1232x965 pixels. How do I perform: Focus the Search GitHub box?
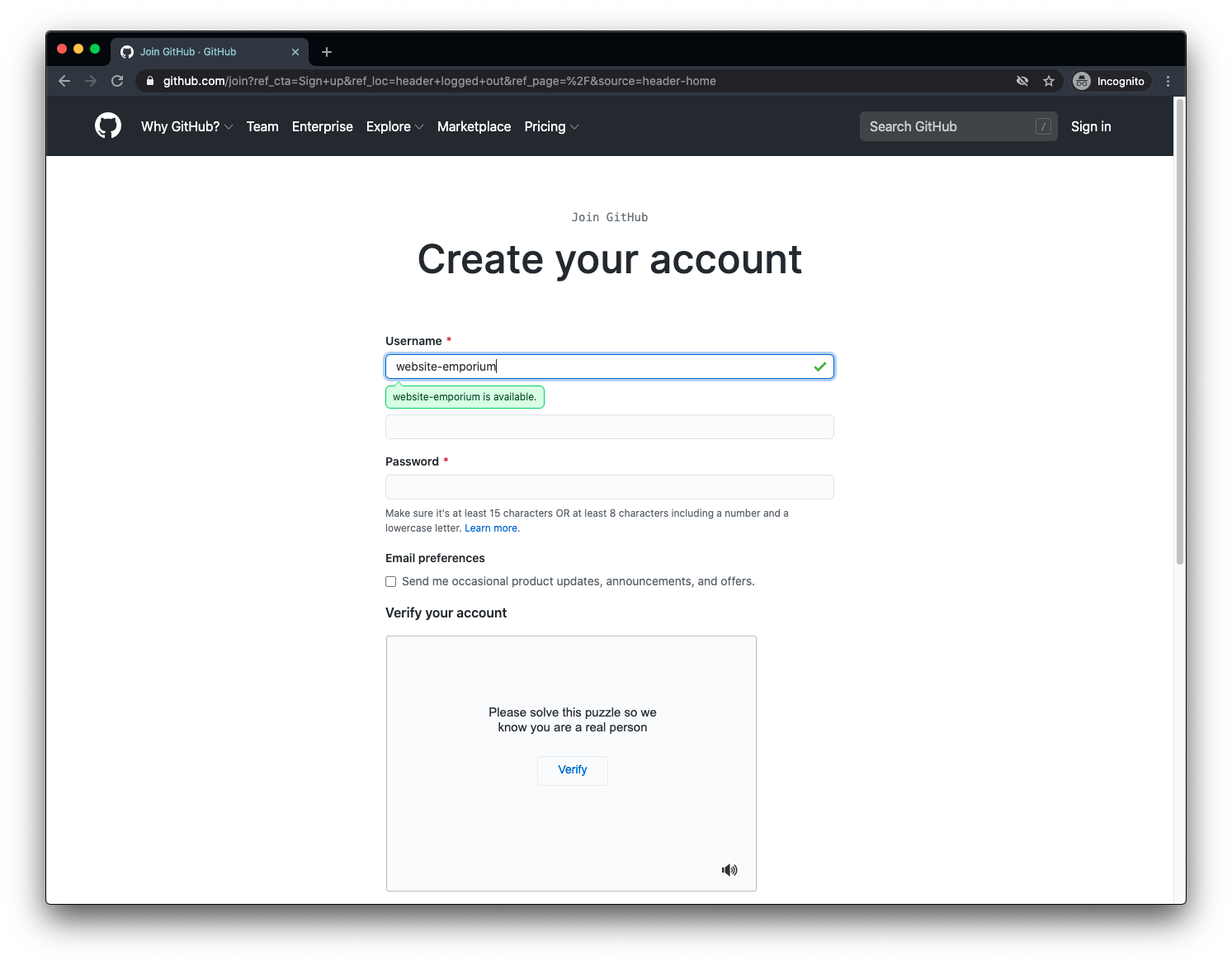[x=959, y=126]
